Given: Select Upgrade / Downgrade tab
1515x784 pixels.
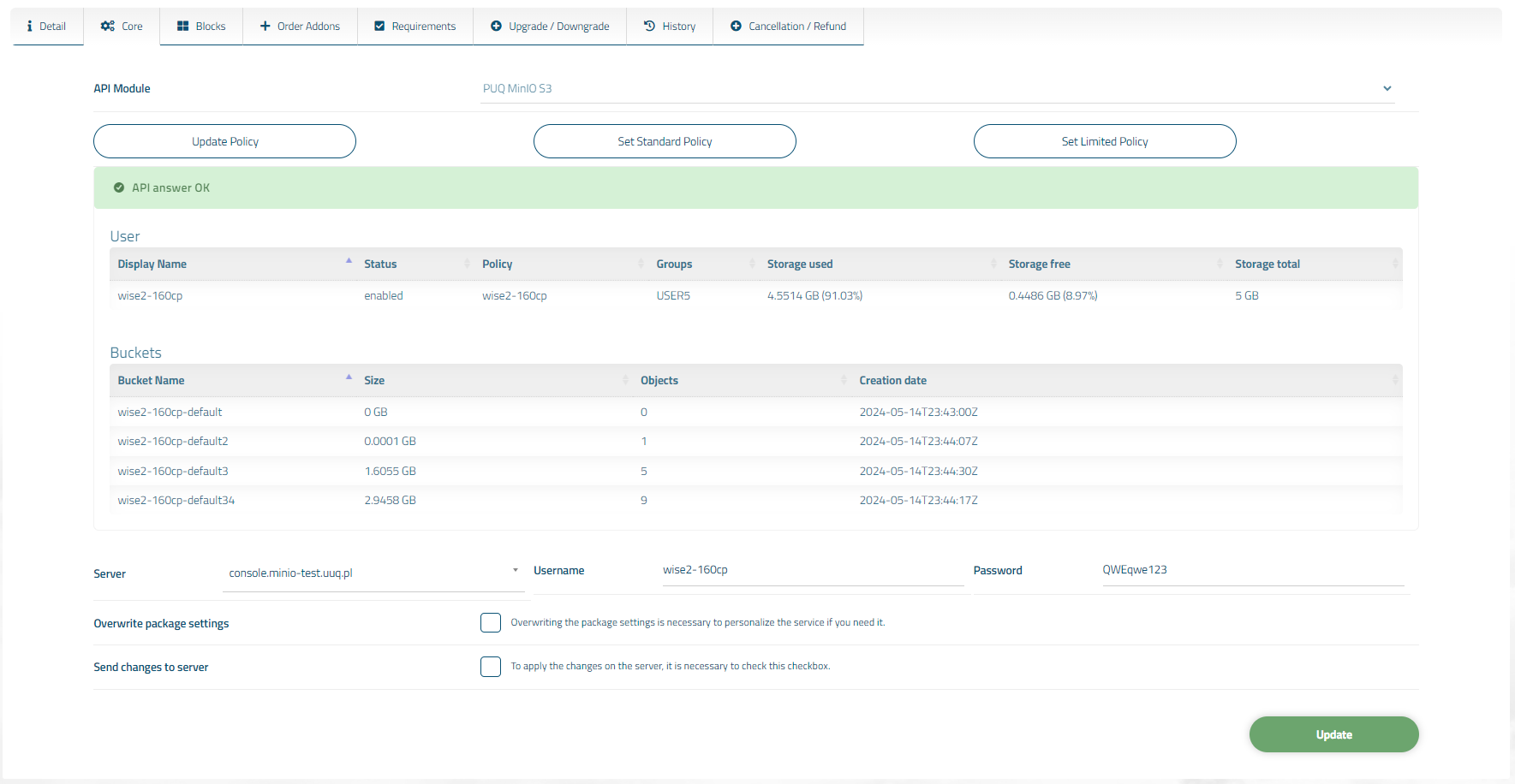Looking at the screenshot, I should 550,27.
